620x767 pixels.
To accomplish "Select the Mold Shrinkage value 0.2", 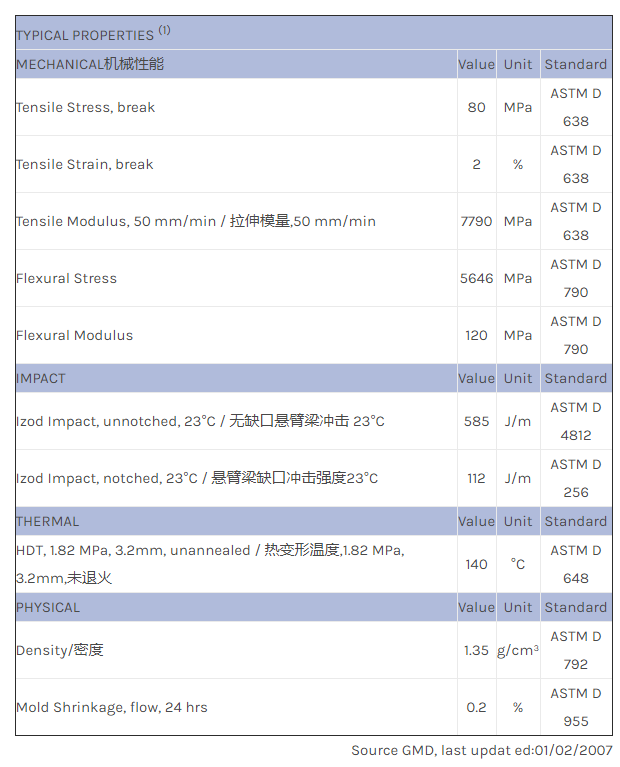I will pos(476,707).
